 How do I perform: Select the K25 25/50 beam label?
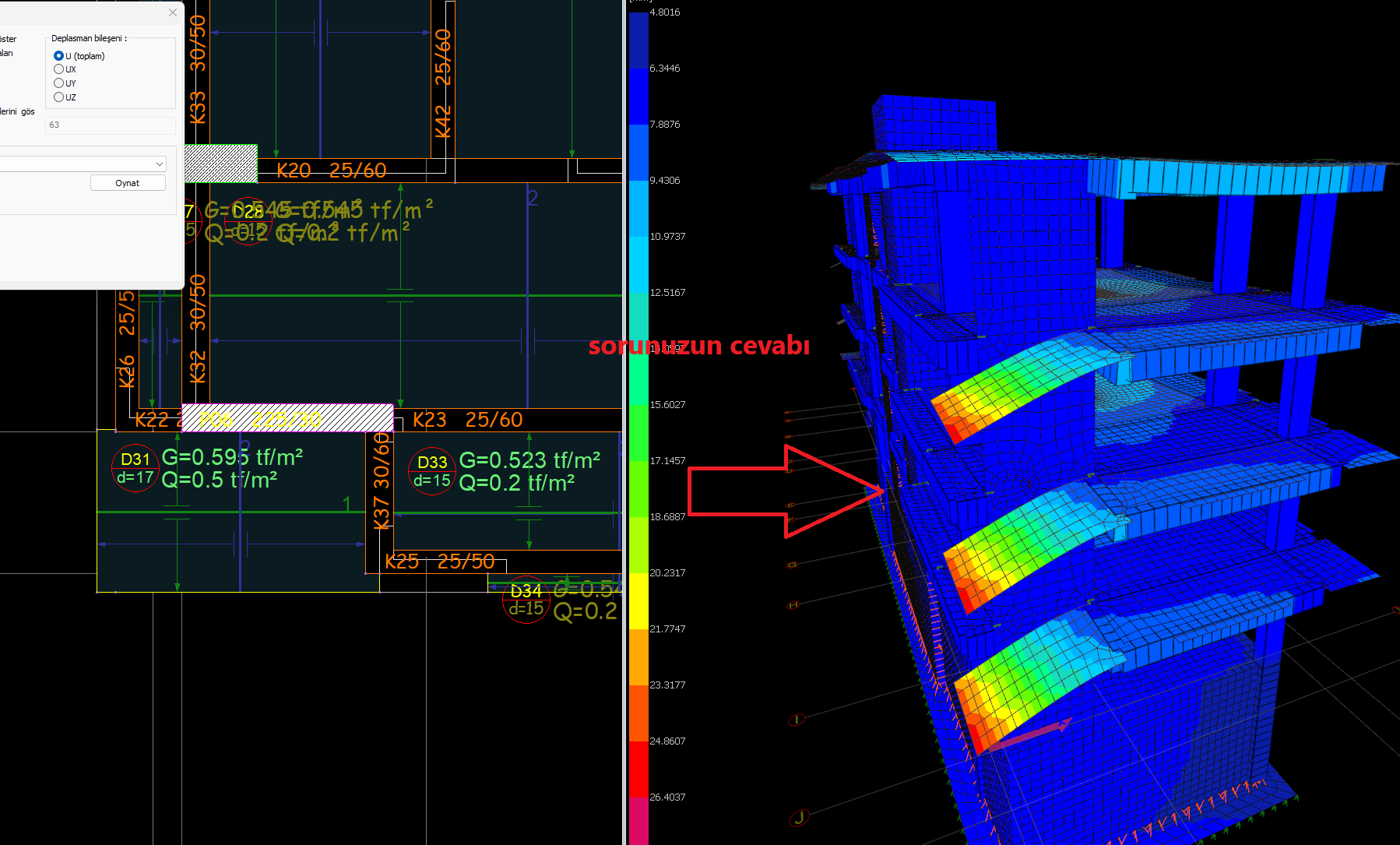[x=440, y=562]
